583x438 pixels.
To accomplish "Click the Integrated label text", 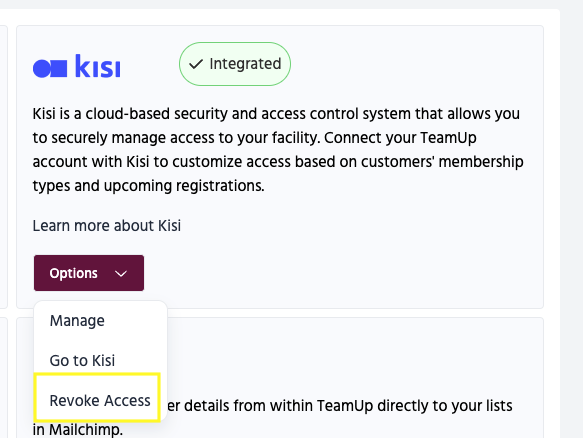I will (245, 64).
